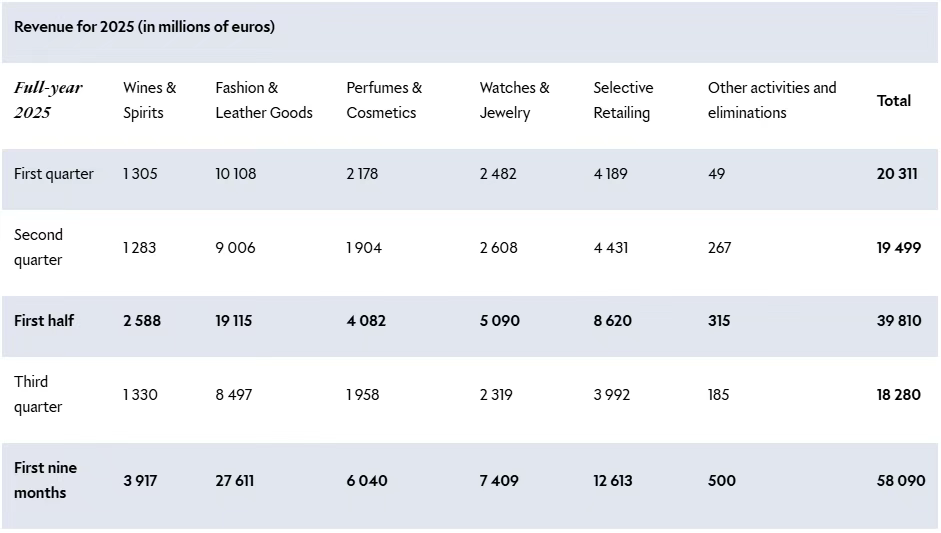Select the 'First nine months' row label
The image size is (941, 533).
(45, 480)
